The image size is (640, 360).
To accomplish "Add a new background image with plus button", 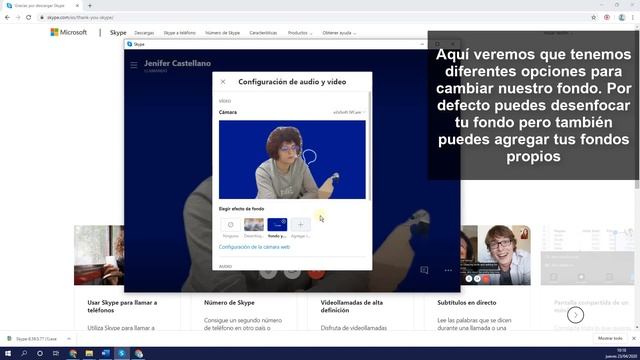I will pyautogui.click(x=300, y=225).
